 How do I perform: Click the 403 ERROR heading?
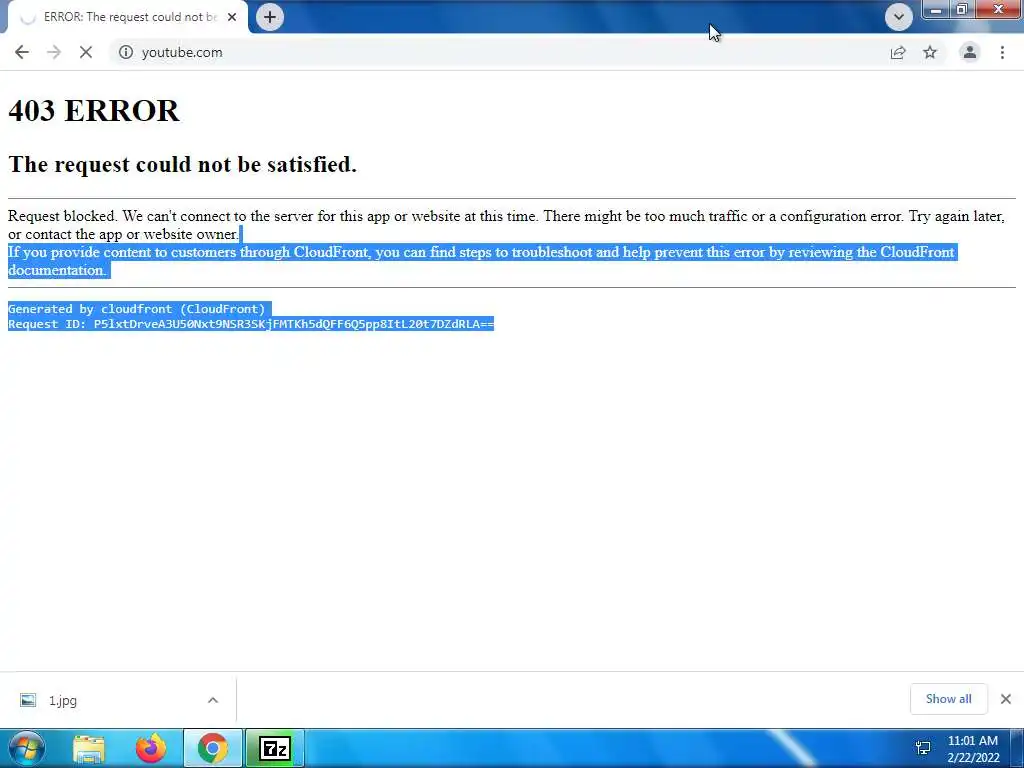pos(93,110)
